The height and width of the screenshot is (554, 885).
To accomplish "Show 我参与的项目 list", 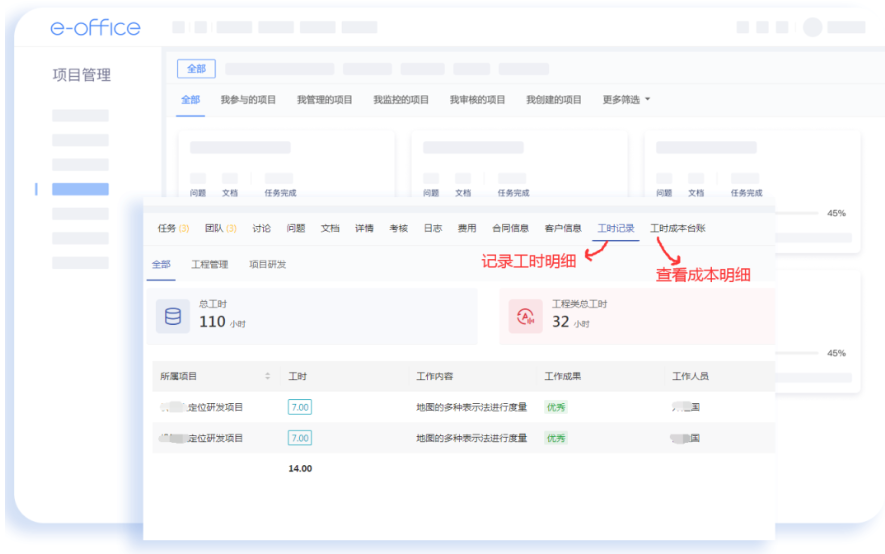I will 248,100.
